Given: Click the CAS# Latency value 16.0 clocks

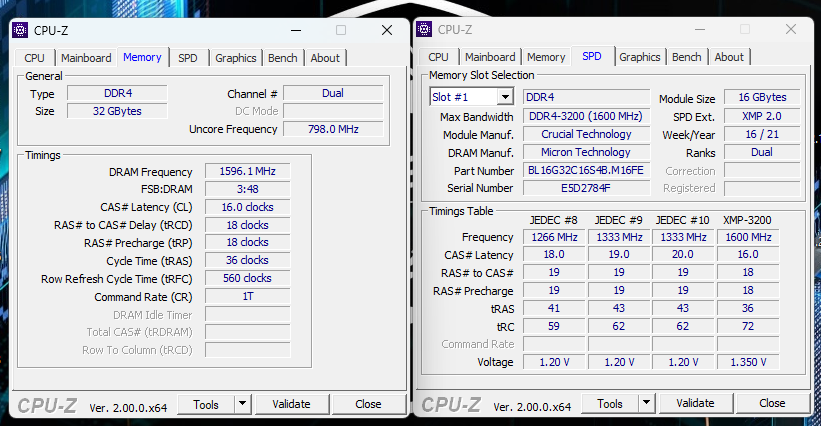Looking at the screenshot, I should (248, 207).
